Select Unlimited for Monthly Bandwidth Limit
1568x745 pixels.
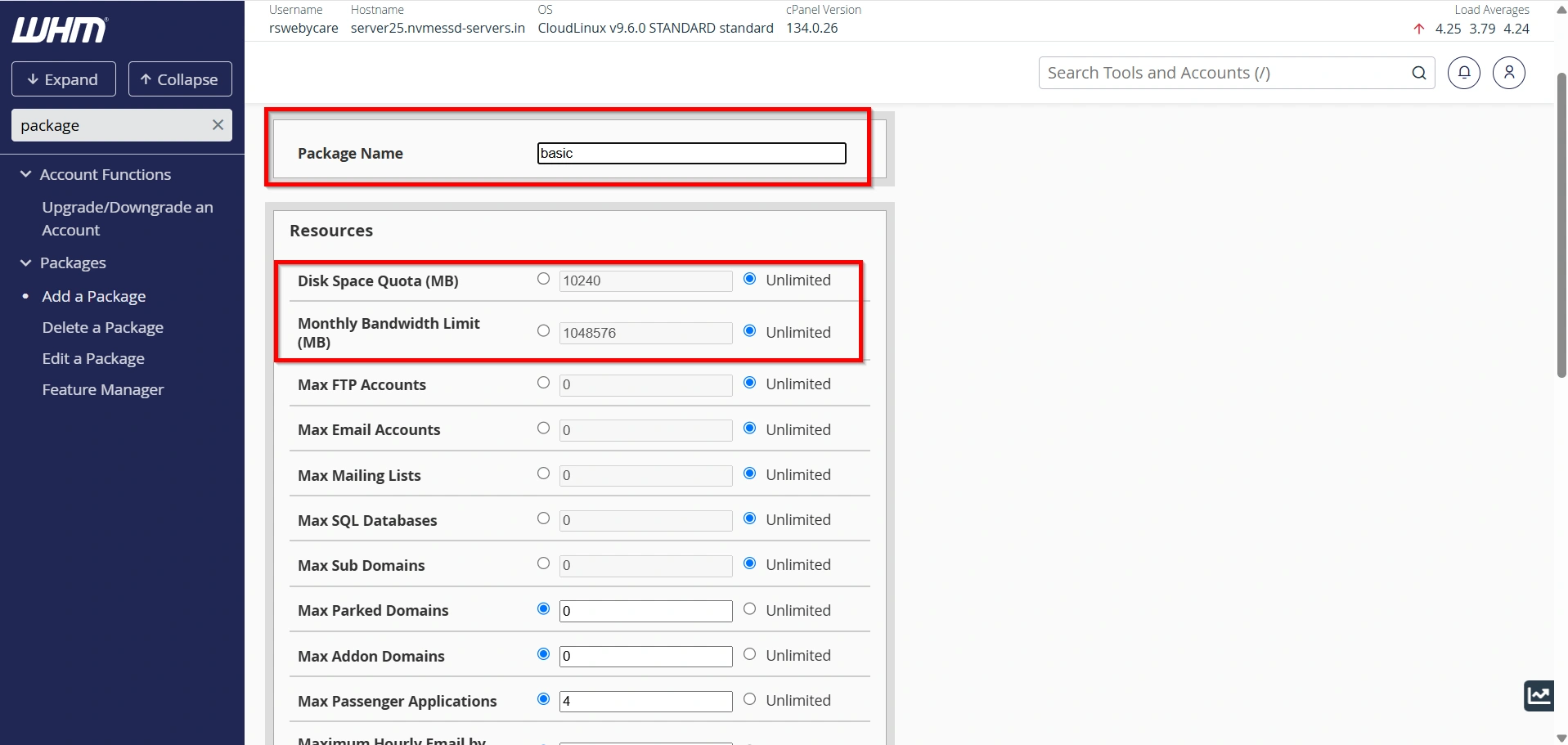click(749, 331)
